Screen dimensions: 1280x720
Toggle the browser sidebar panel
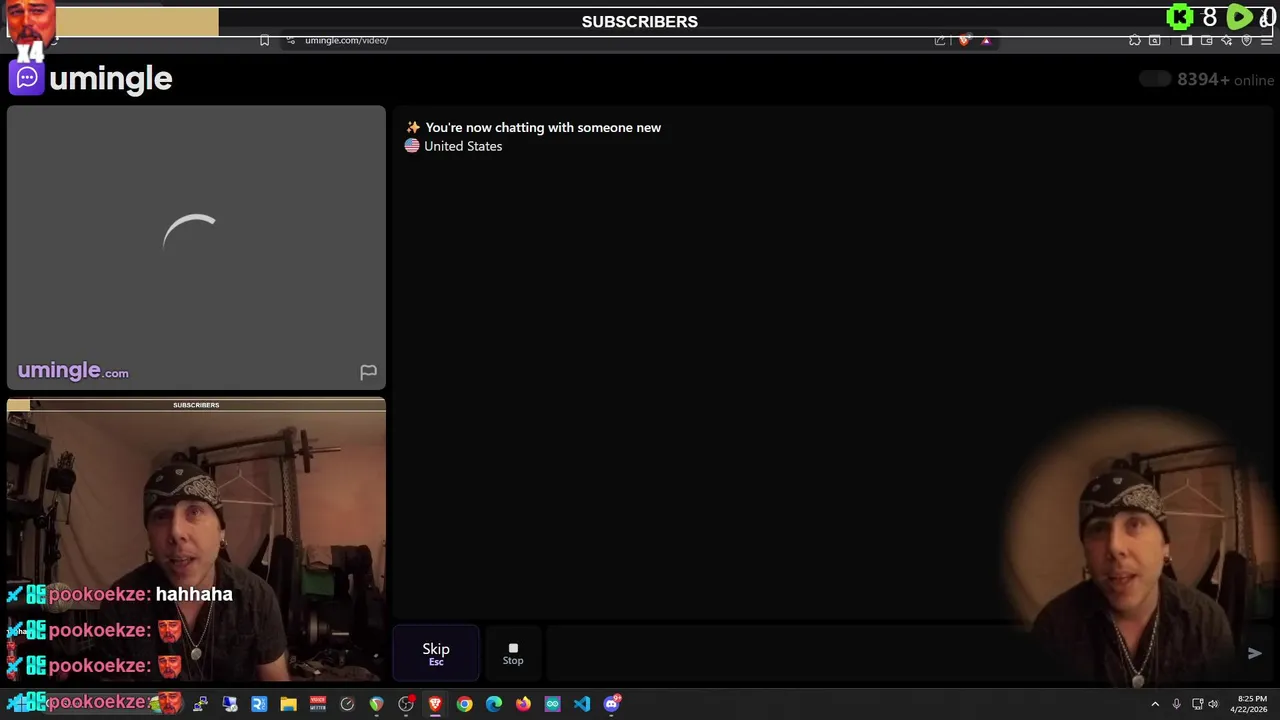pyautogui.click(x=1186, y=40)
